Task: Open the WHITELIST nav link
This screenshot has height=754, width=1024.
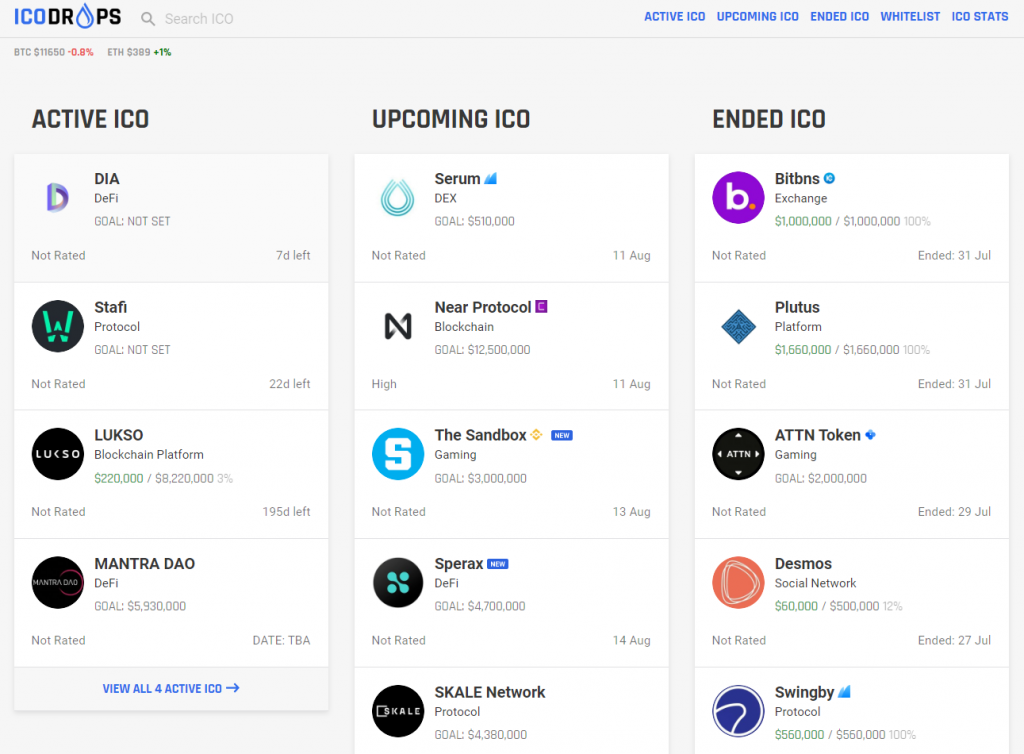Action: point(909,17)
